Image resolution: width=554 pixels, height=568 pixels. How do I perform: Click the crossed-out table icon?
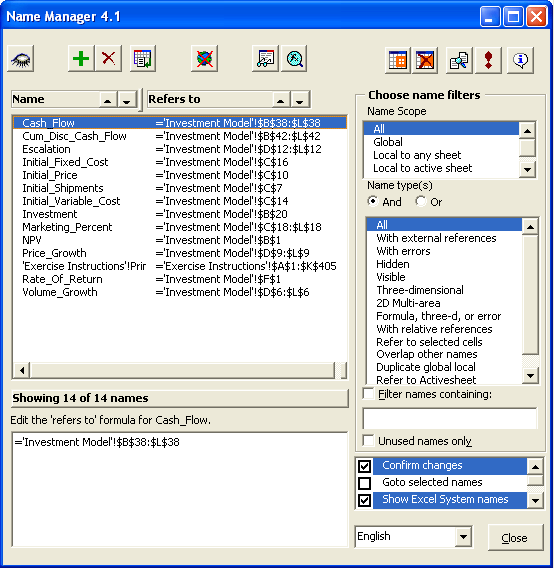(x=425, y=60)
